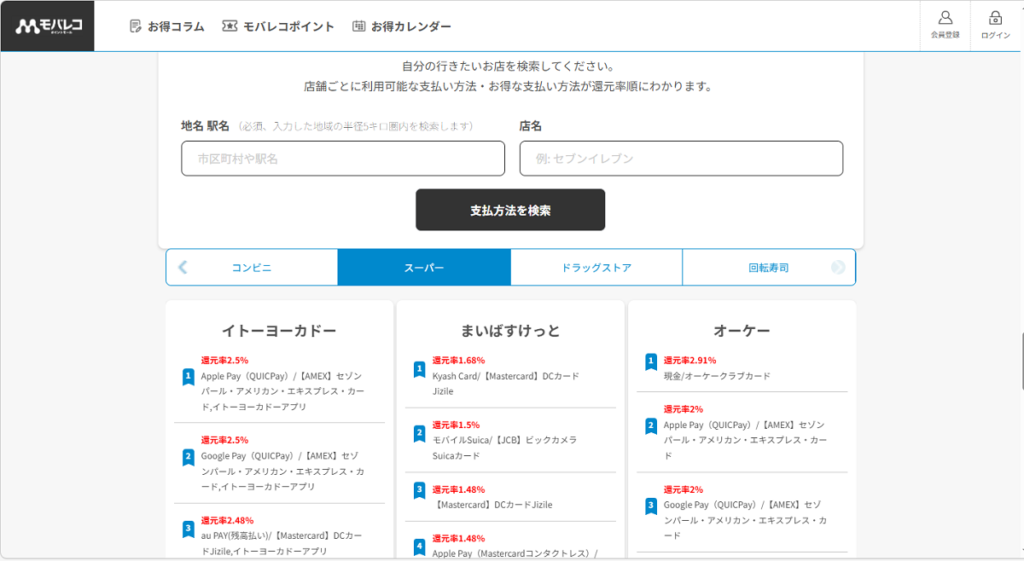Focus the 店名 input field
The height and width of the screenshot is (561, 1024).
pyautogui.click(x=681, y=158)
